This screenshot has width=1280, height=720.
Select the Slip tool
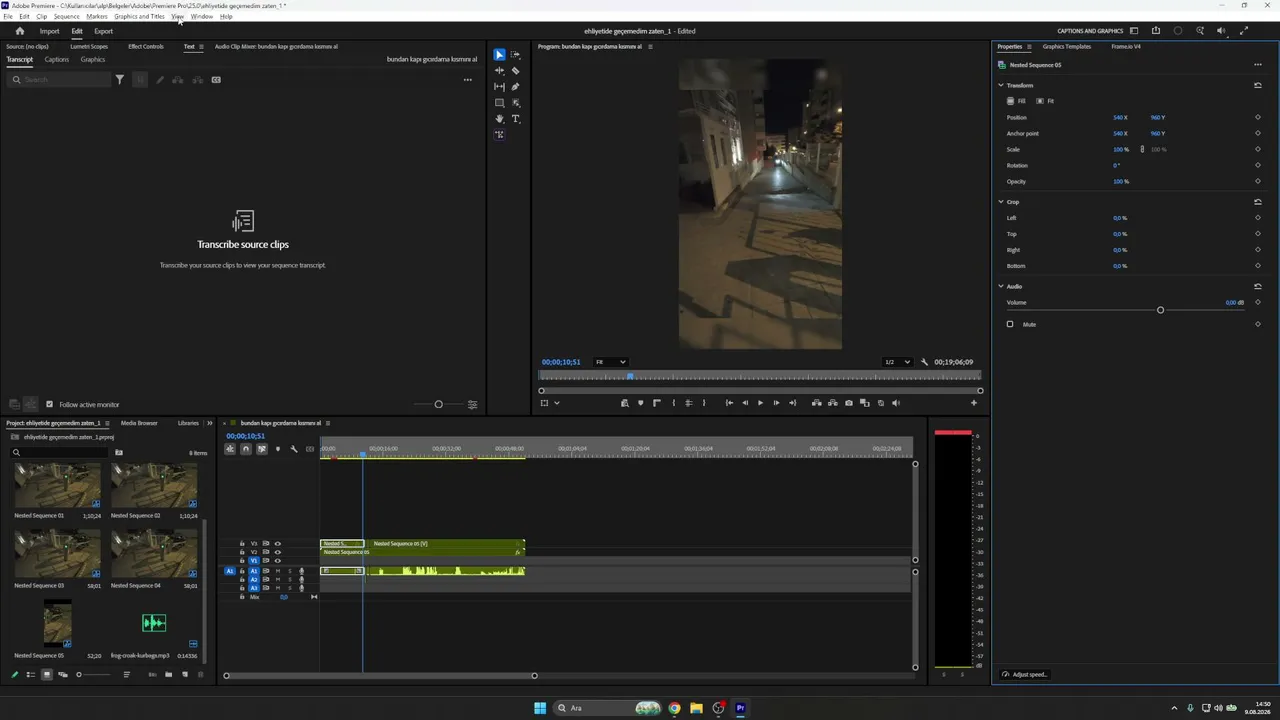point(499,87)
